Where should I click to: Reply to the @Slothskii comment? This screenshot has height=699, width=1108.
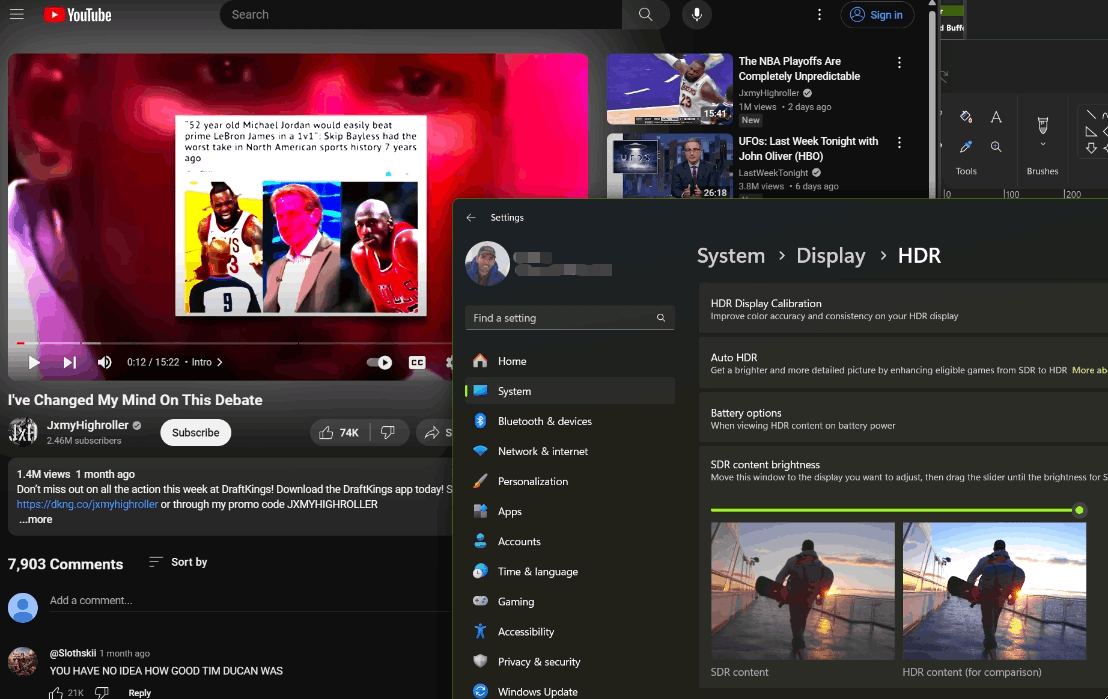pos(139,693)
